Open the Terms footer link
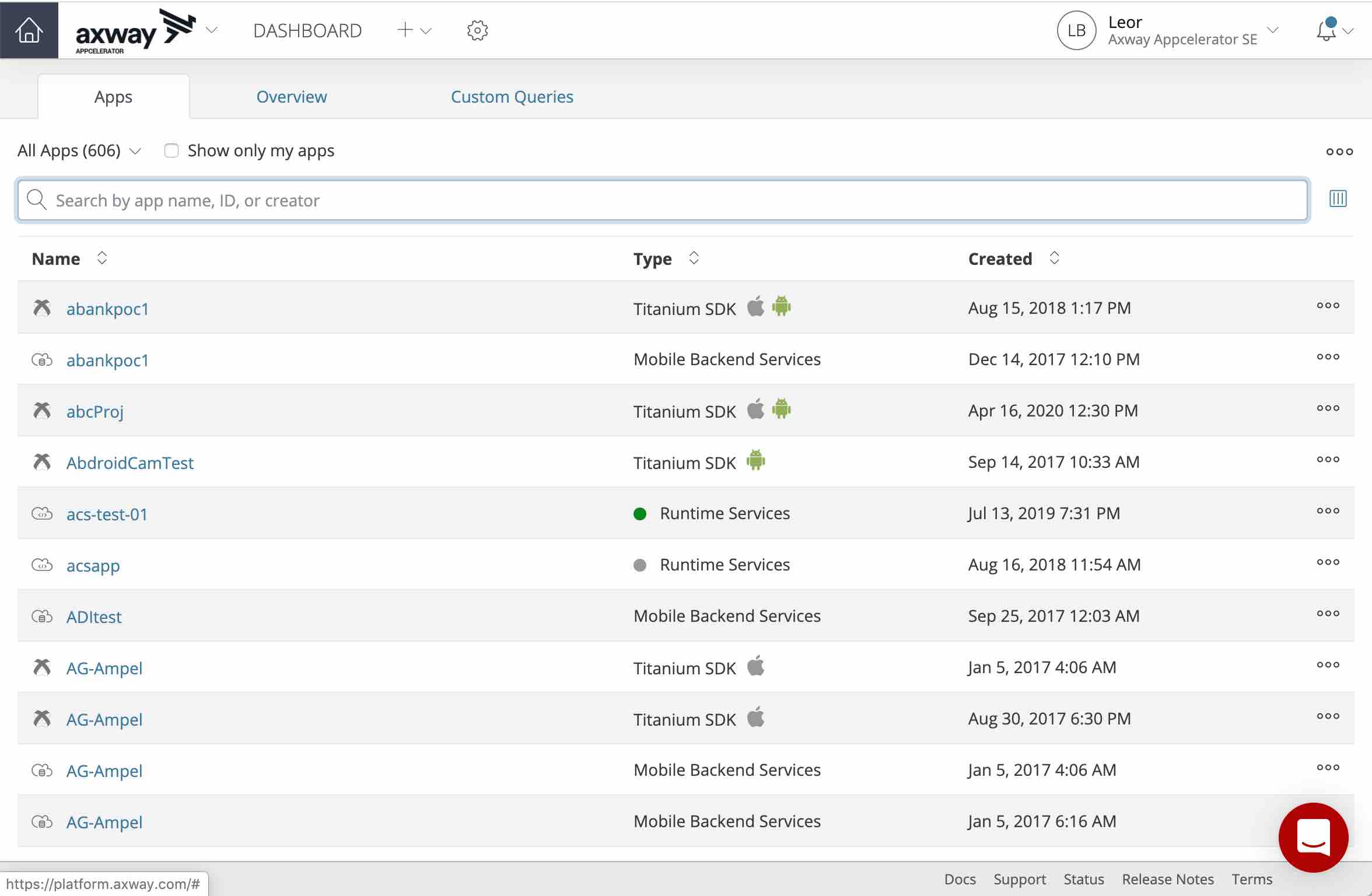 point(1252,879)
